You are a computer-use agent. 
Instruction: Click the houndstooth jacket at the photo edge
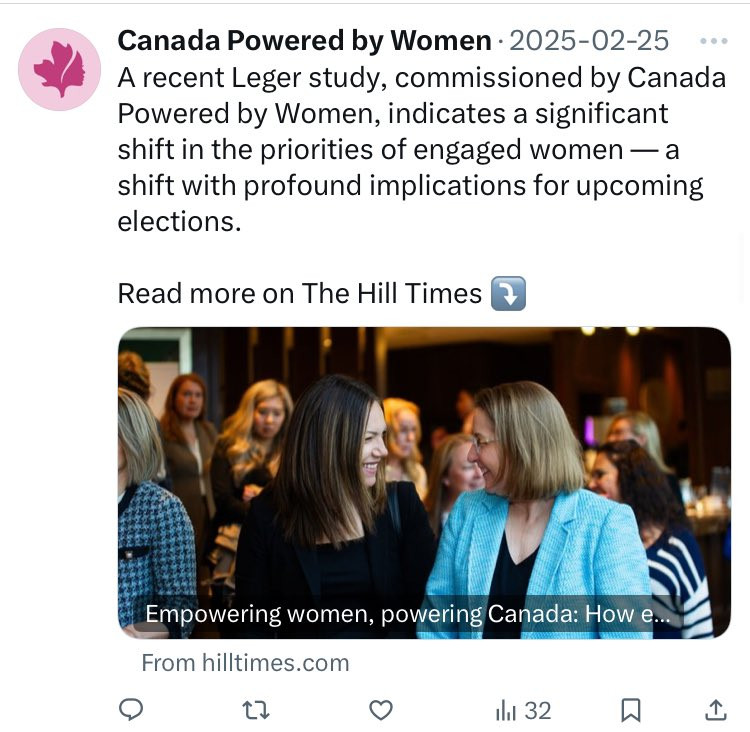click(150, 540)
